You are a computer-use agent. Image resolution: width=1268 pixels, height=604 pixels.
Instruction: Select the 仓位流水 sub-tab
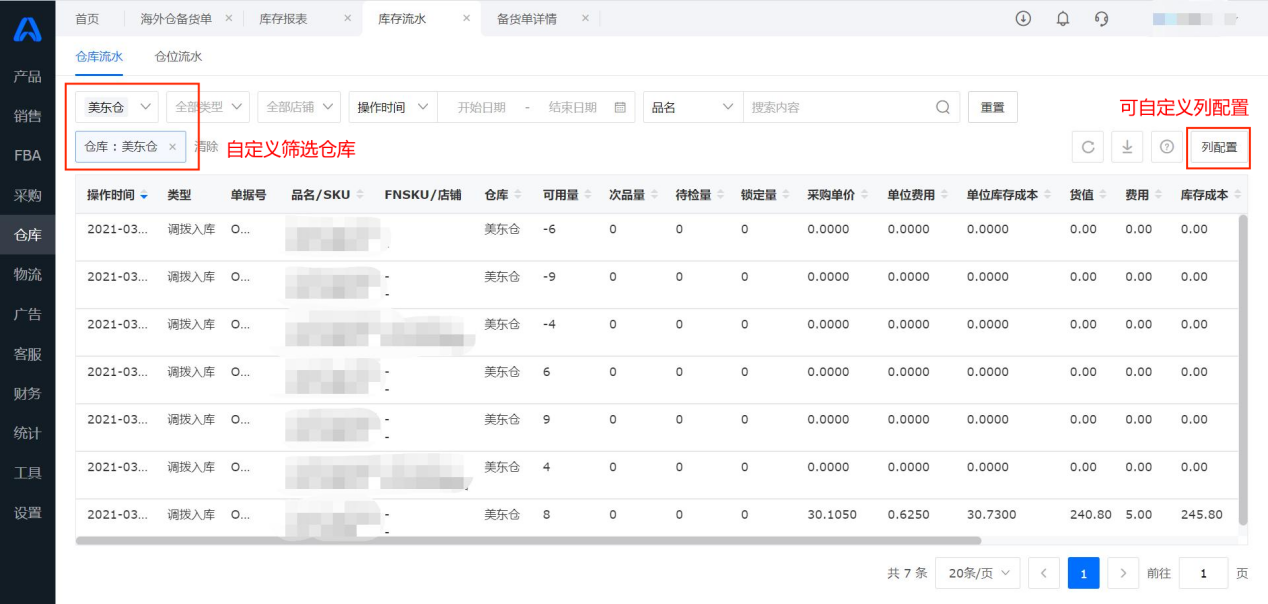tap(178, 57)
